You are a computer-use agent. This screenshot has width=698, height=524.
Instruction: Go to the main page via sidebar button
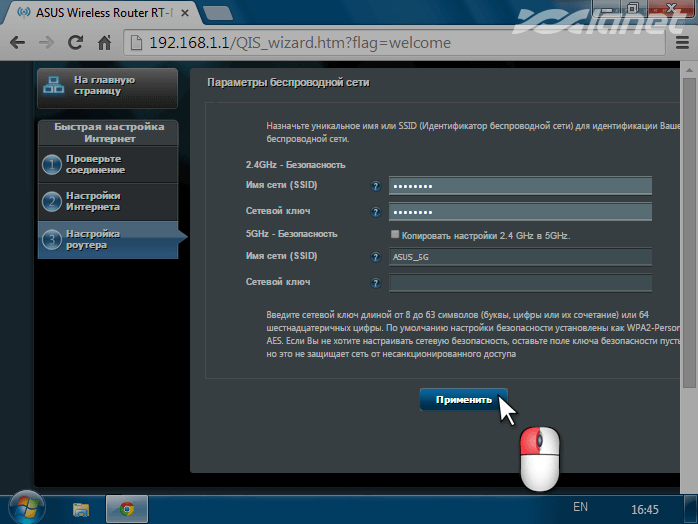click(x=106, y=86)
